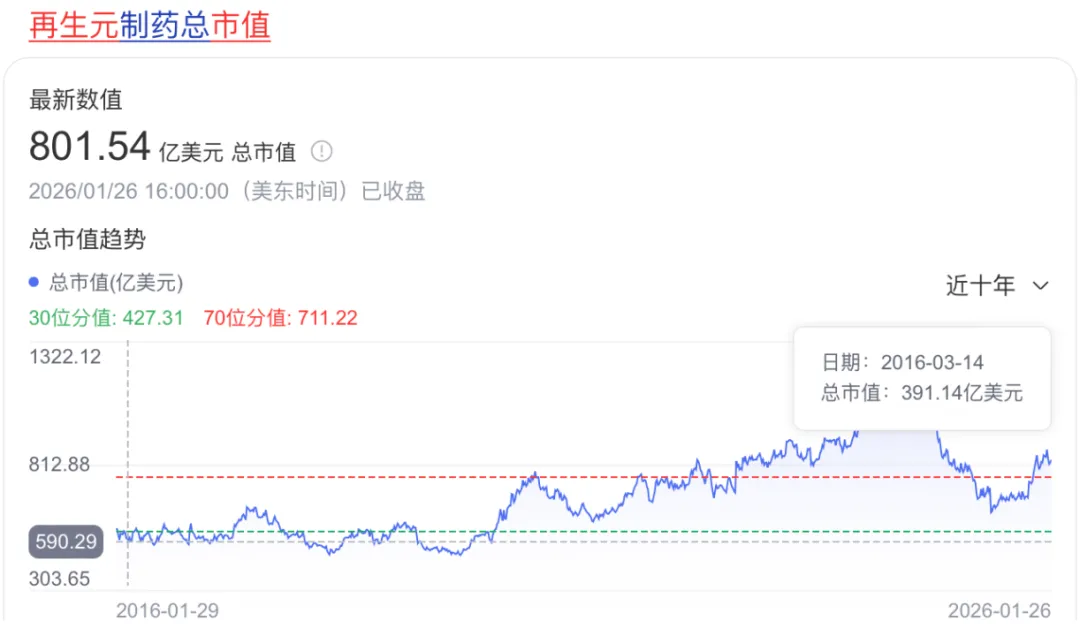Click the tooltip date 2016-03-14

932,362
